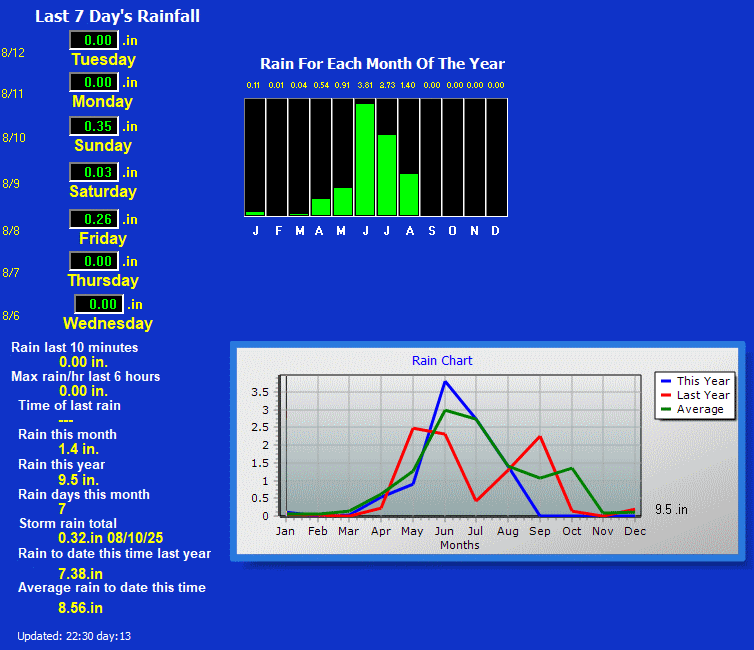The width and height of the screenshot is (754, 650).
Task: Click Saturday's 0.03 rainfall value box
Action: (94, 172)
